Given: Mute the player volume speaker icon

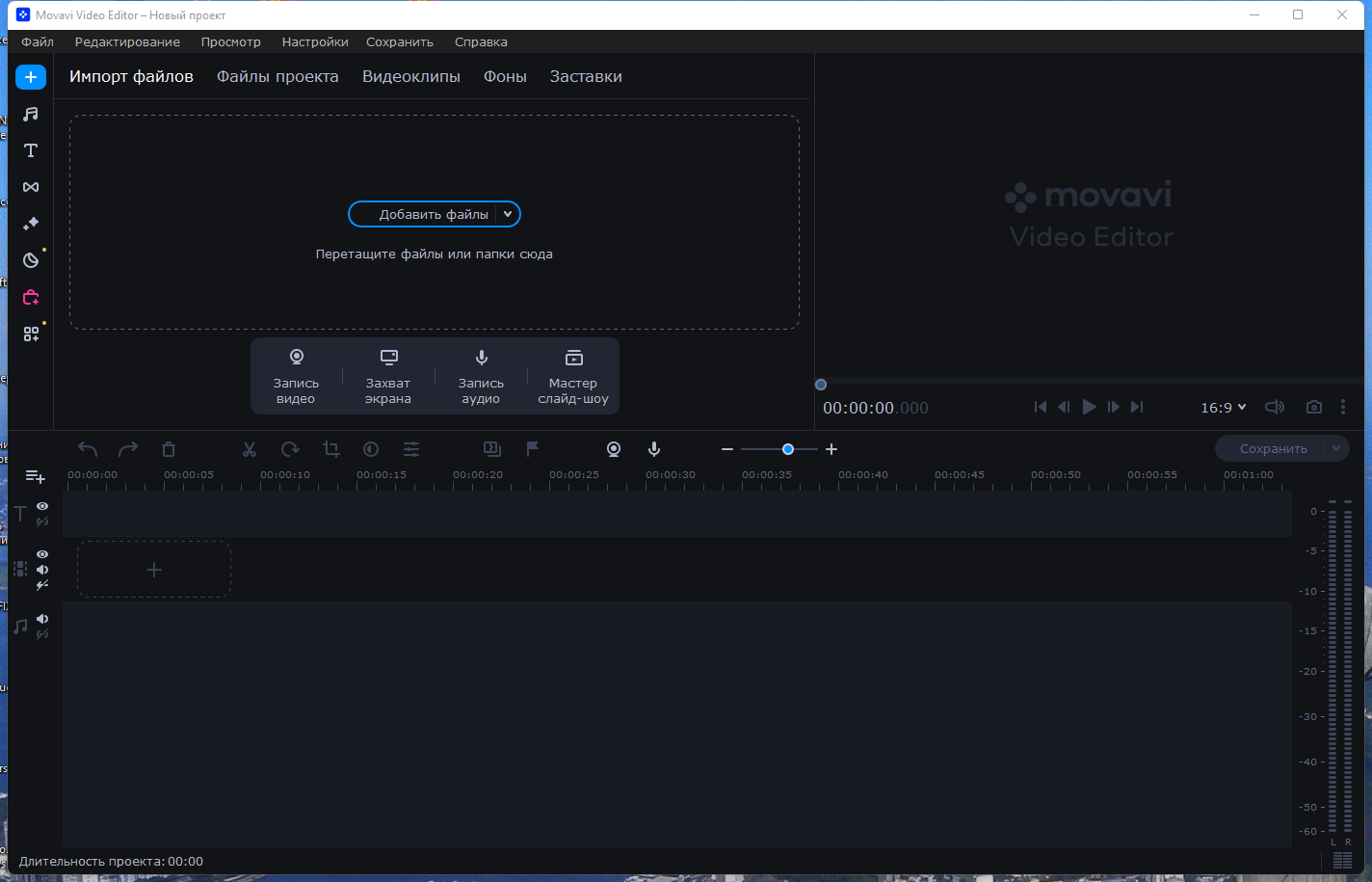Looking at the screenshot, I should pyautogui.click(x=1274, y=407).
